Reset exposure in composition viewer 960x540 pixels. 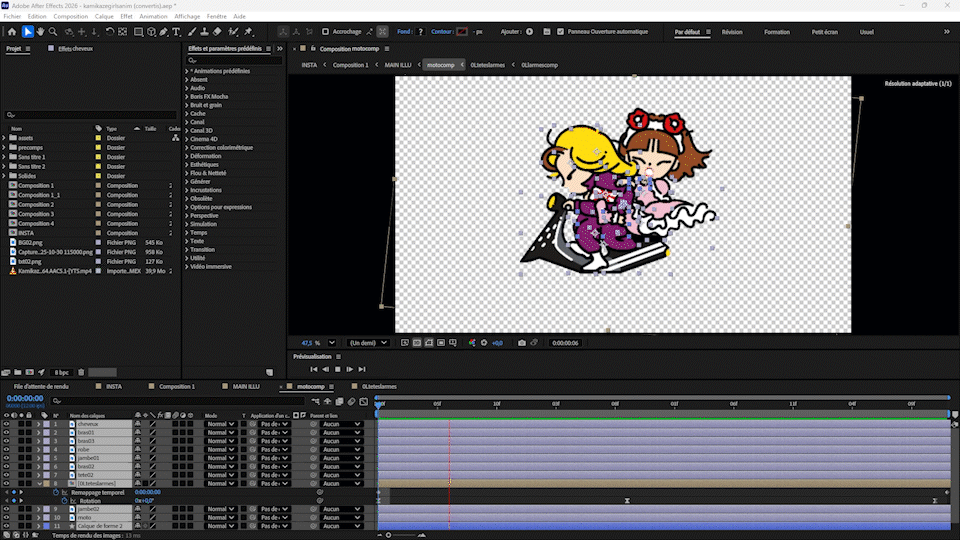484,343
